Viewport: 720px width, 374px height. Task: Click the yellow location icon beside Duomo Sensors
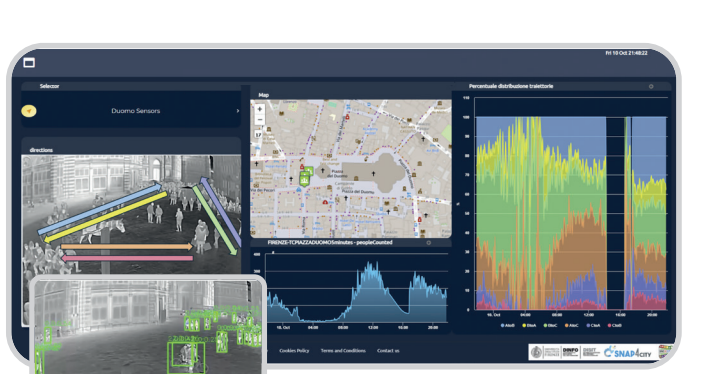tap(29, 111)
